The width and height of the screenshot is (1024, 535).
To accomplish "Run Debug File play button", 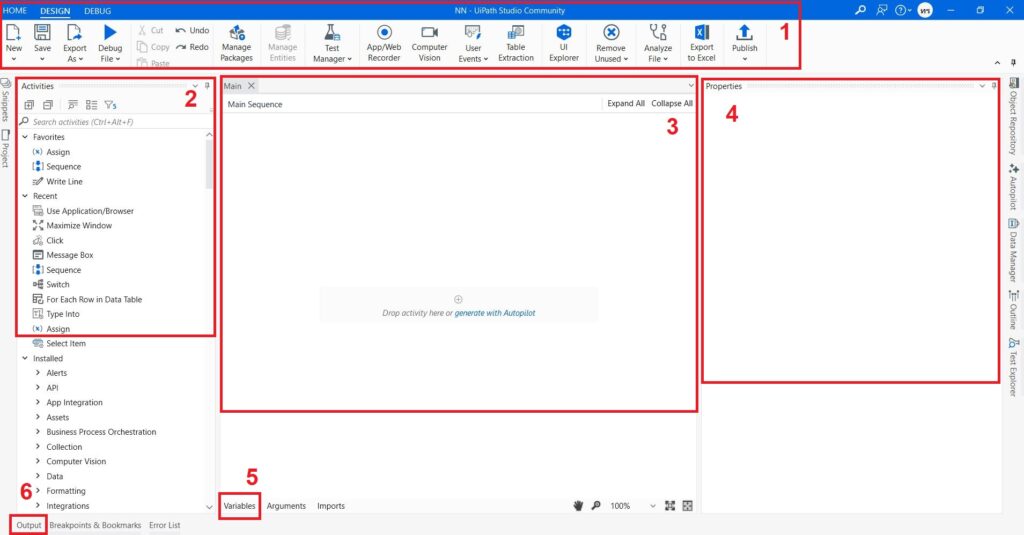I will [110, 33].
